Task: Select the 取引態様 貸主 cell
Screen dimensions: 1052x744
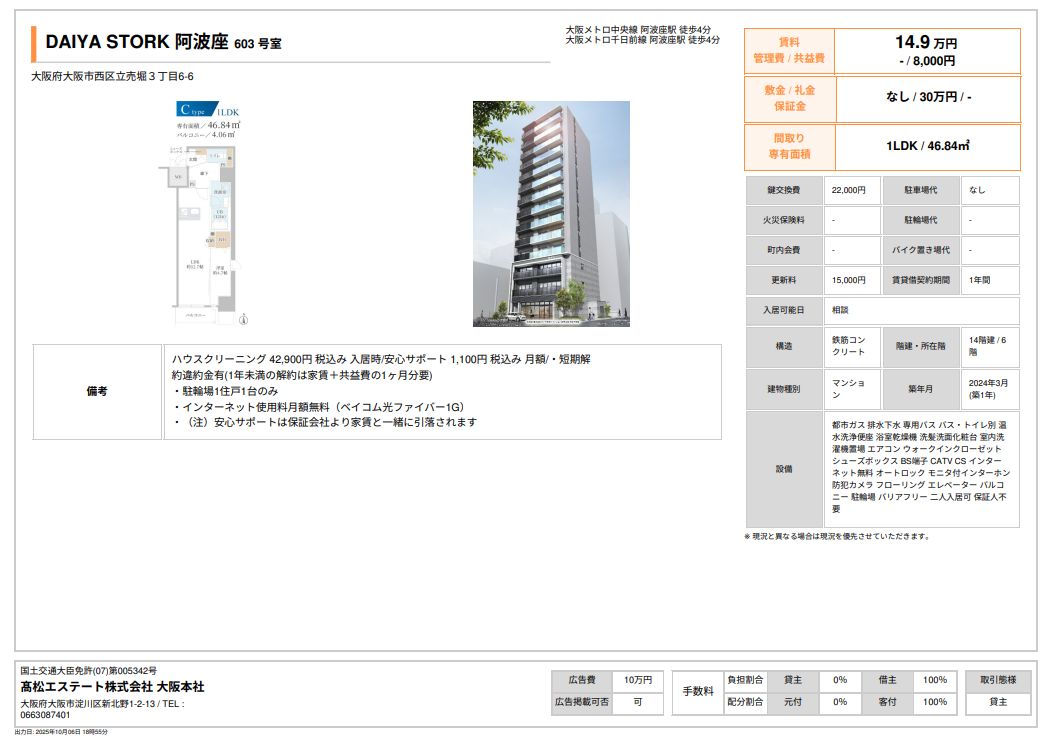Action: (998, 702)
